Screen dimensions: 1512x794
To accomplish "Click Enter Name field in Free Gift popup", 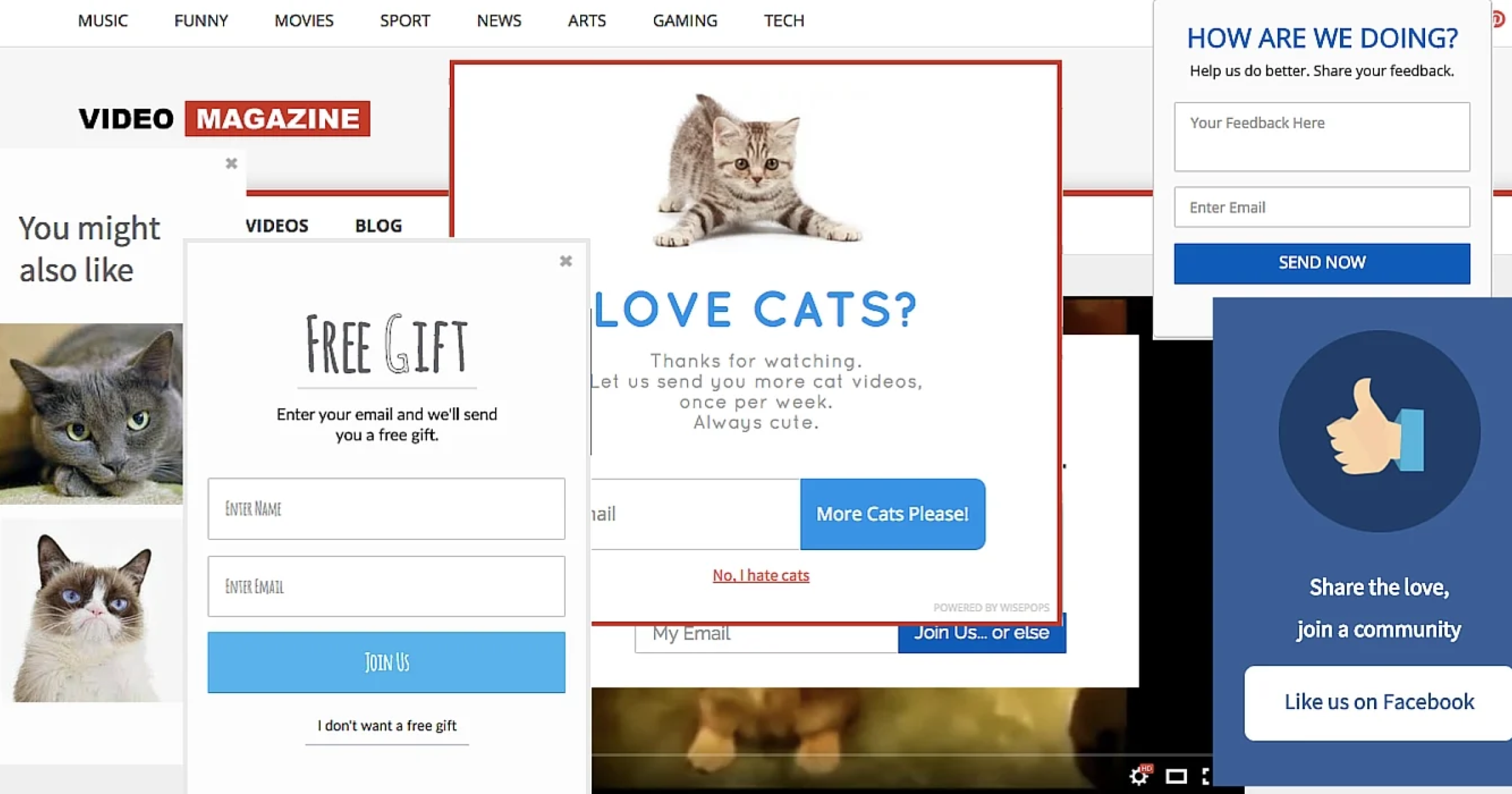I will pyautogui.click(x=387, y=508).
